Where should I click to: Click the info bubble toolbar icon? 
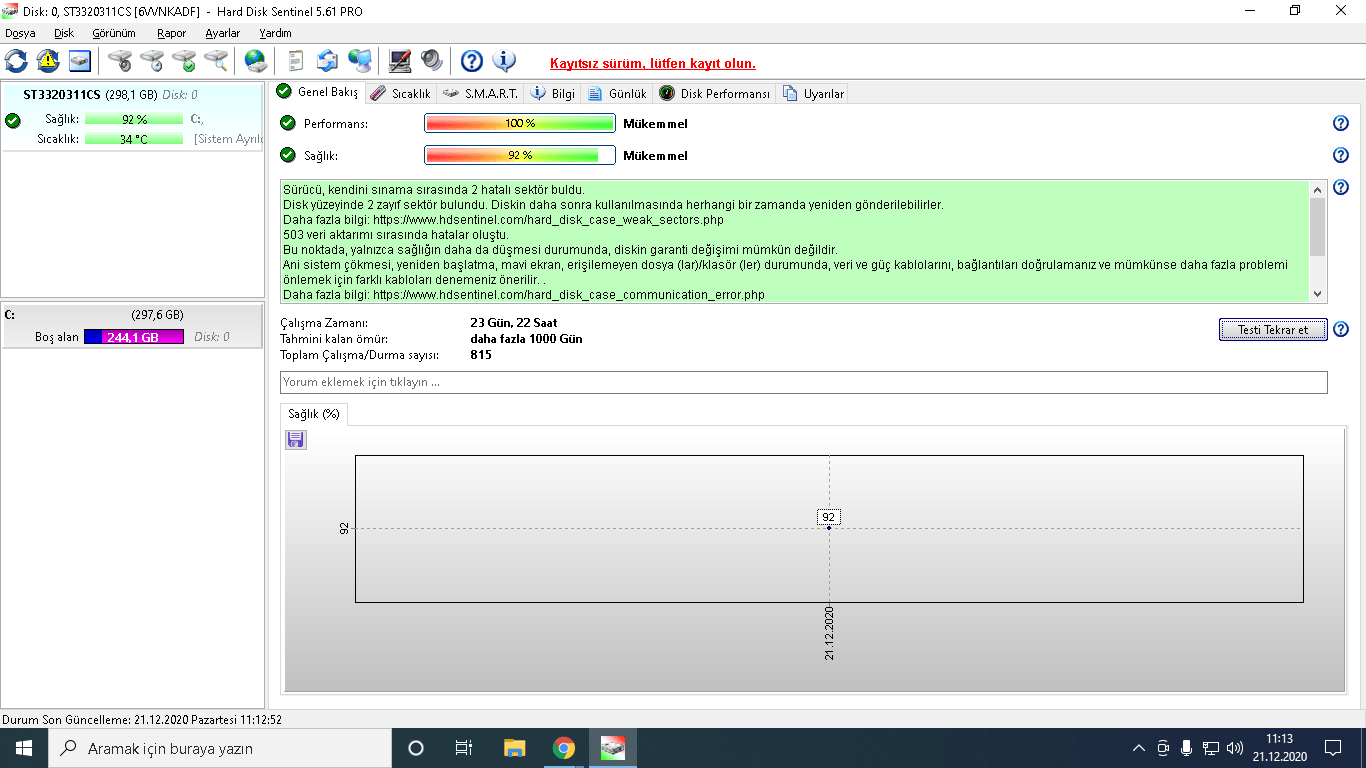point(504,61)
